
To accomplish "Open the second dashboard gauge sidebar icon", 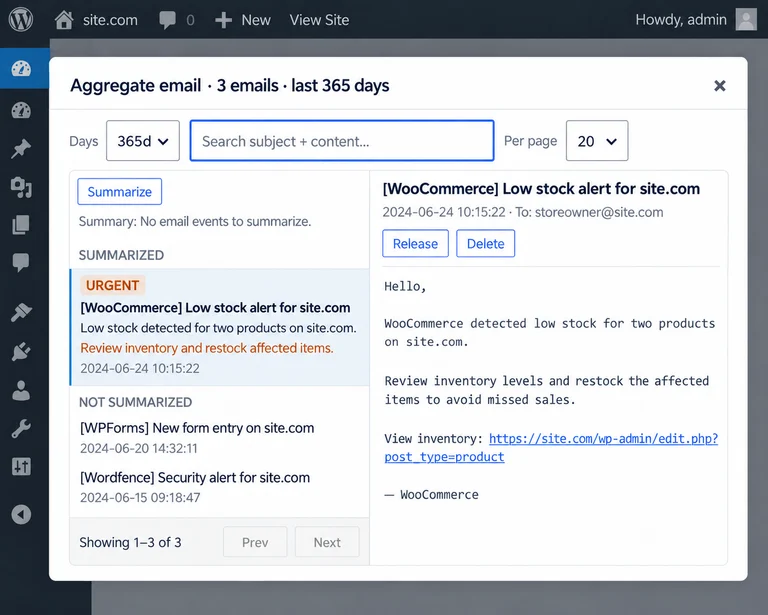I will 21,111.
